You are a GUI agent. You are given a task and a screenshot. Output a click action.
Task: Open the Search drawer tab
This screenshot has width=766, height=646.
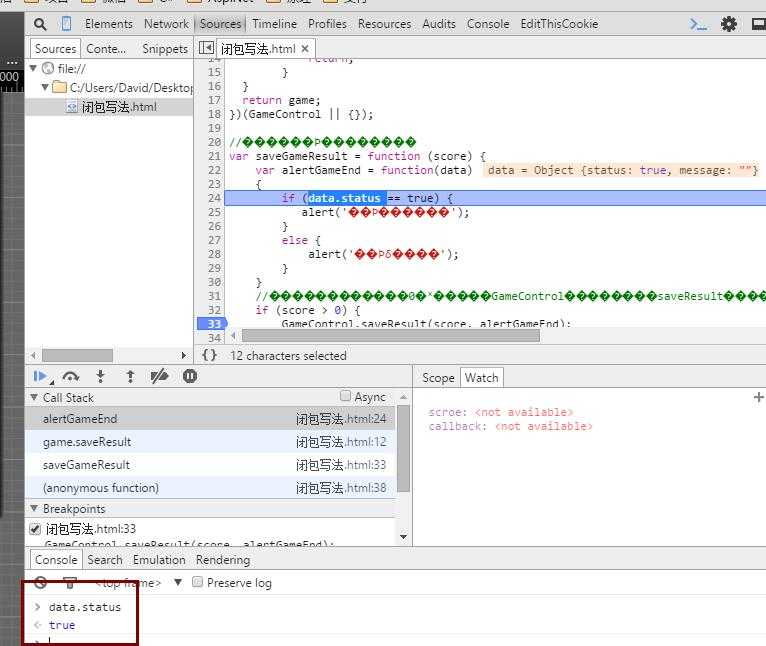tap(105, 560)
